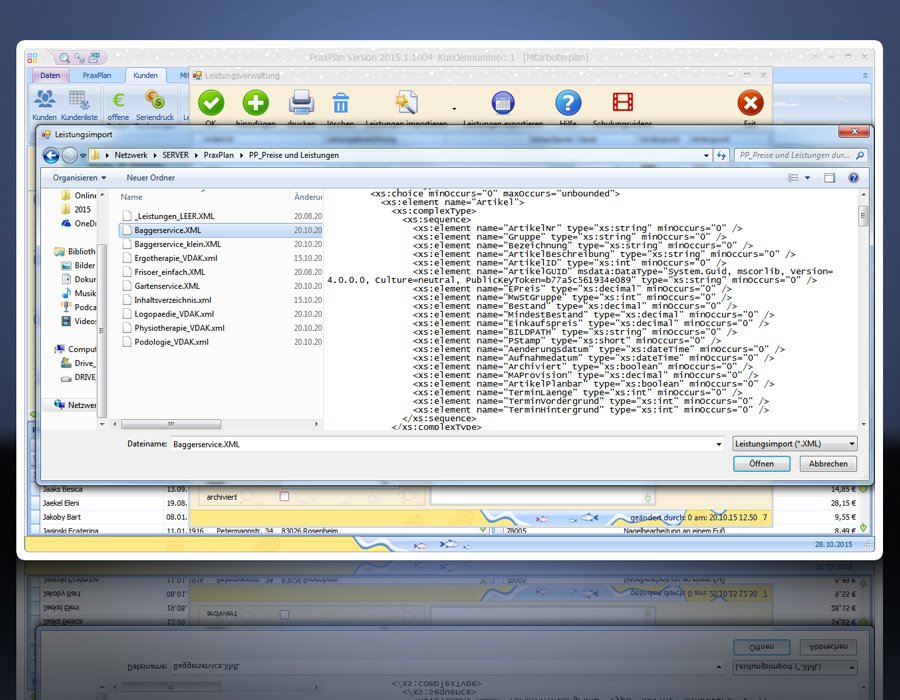This screenshot has width=900, height=700.
Task: Click the Leistungen importieren wand icon
Action: pyautogui.click(x=406, y=102)
